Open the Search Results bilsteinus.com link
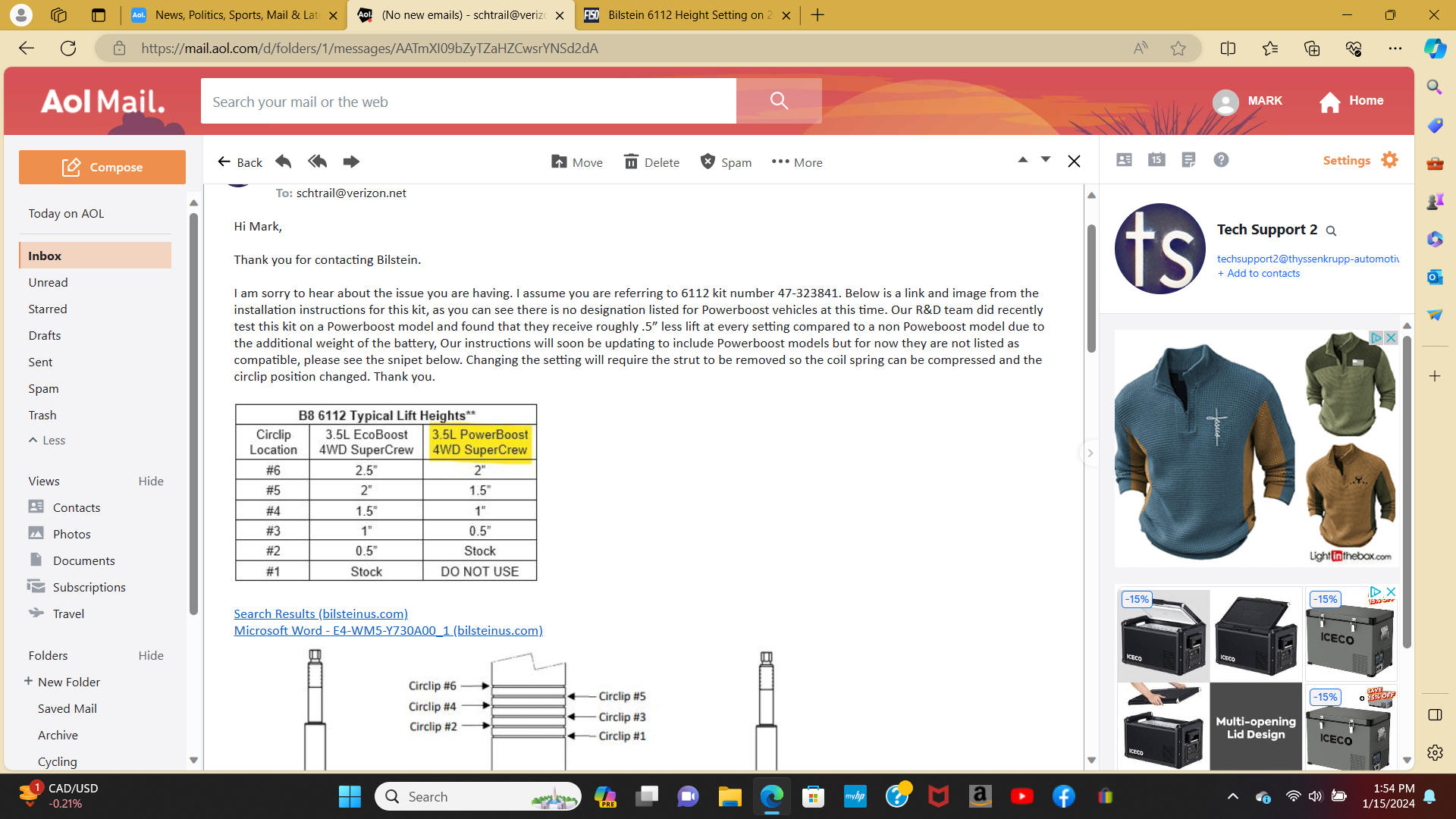Screen dimensions: 1456x819 point(320,613)
